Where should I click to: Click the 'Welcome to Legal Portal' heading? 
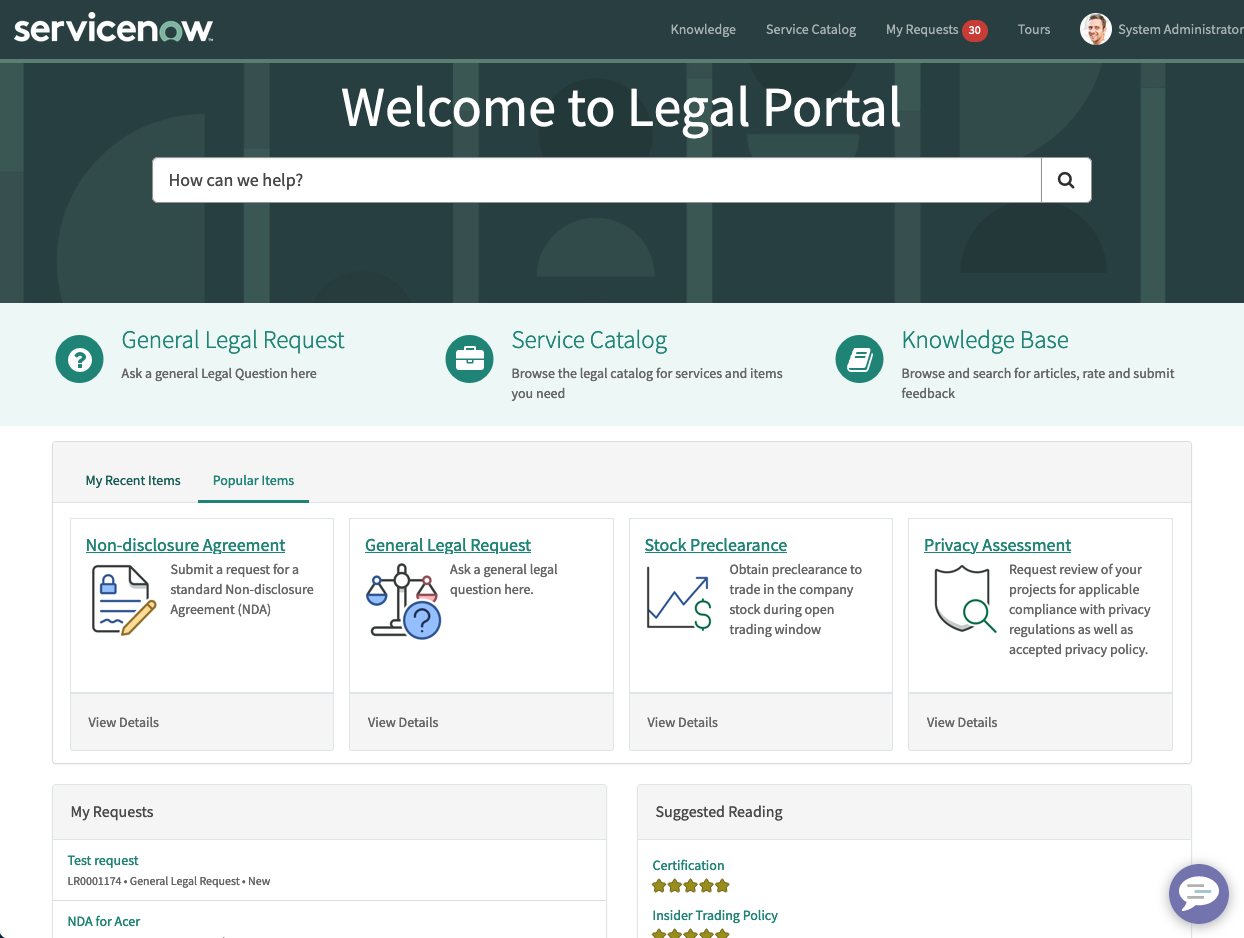pos(621,107)
